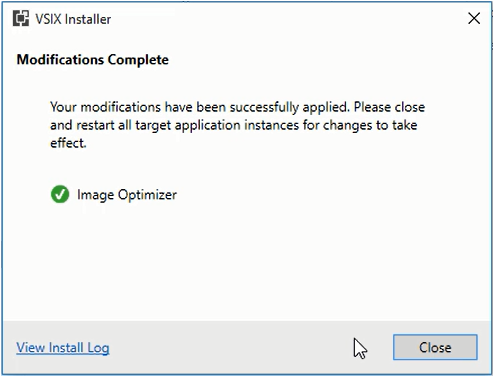Click the green checkmark beside Image Optimizer

pyautogui.click(x=60, y=194)
